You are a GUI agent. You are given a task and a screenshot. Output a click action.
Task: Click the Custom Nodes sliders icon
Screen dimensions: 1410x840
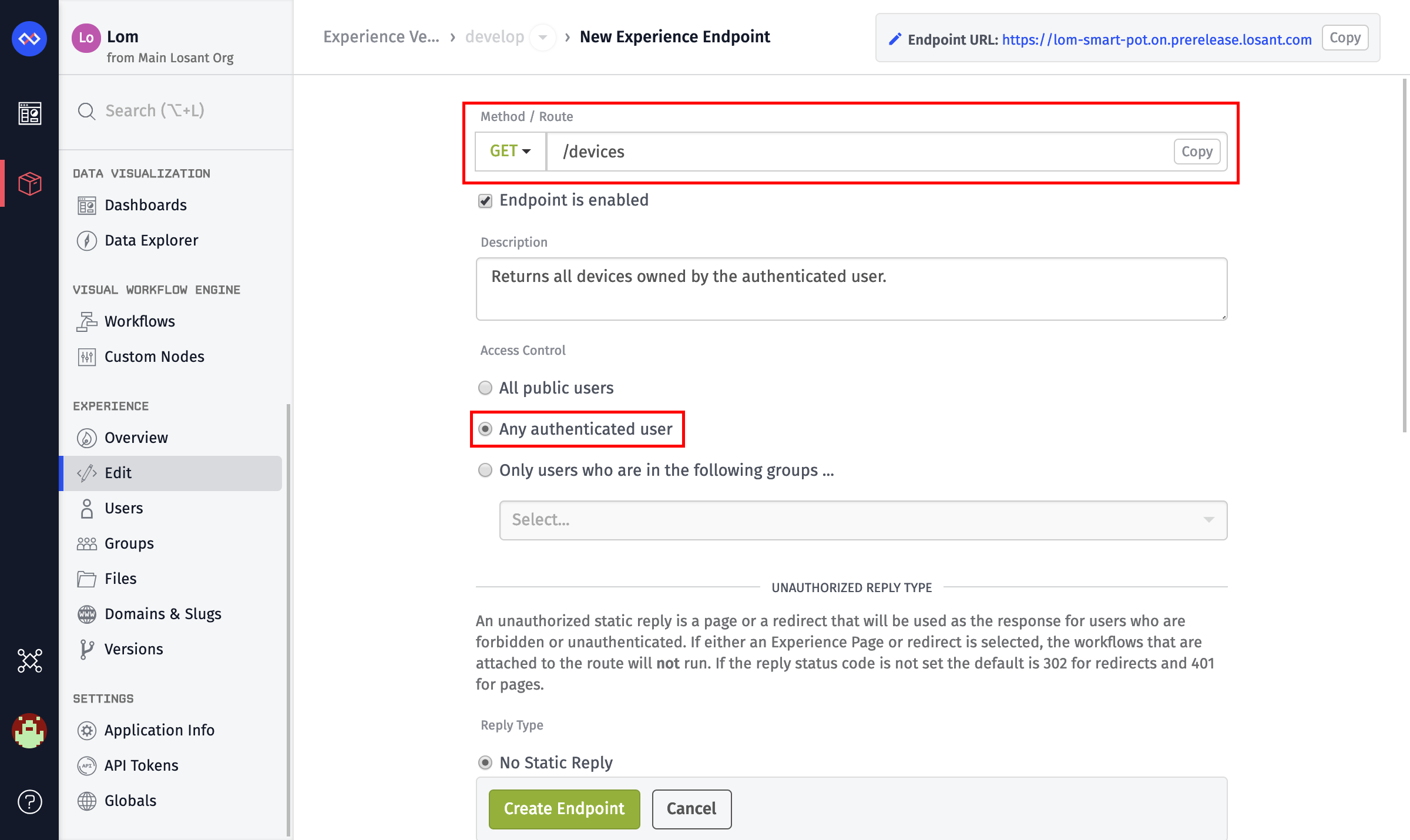click(x=87, y=357)
